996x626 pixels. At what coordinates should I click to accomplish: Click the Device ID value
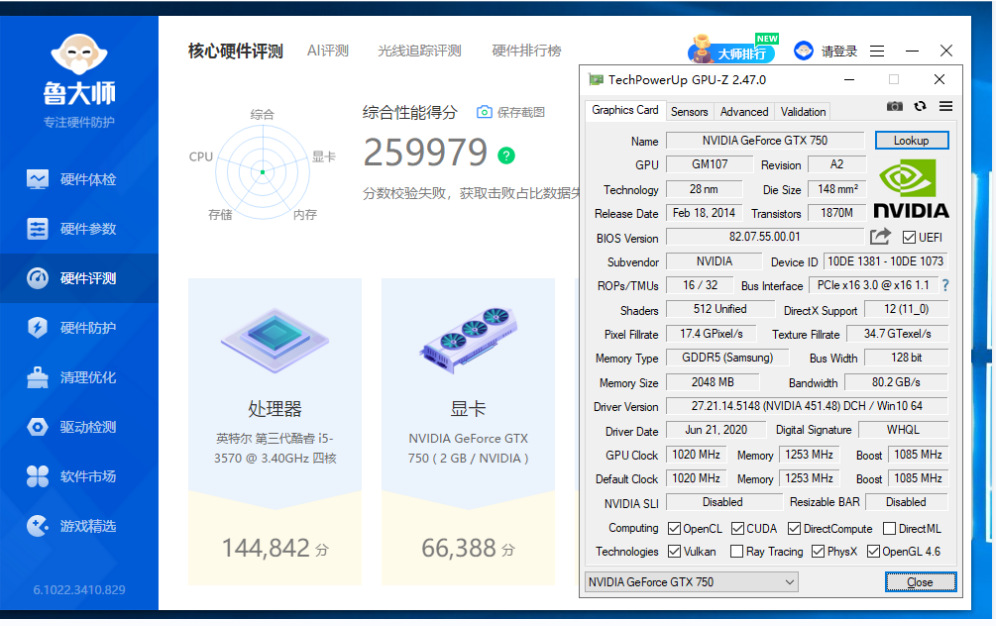coord(885,262)
